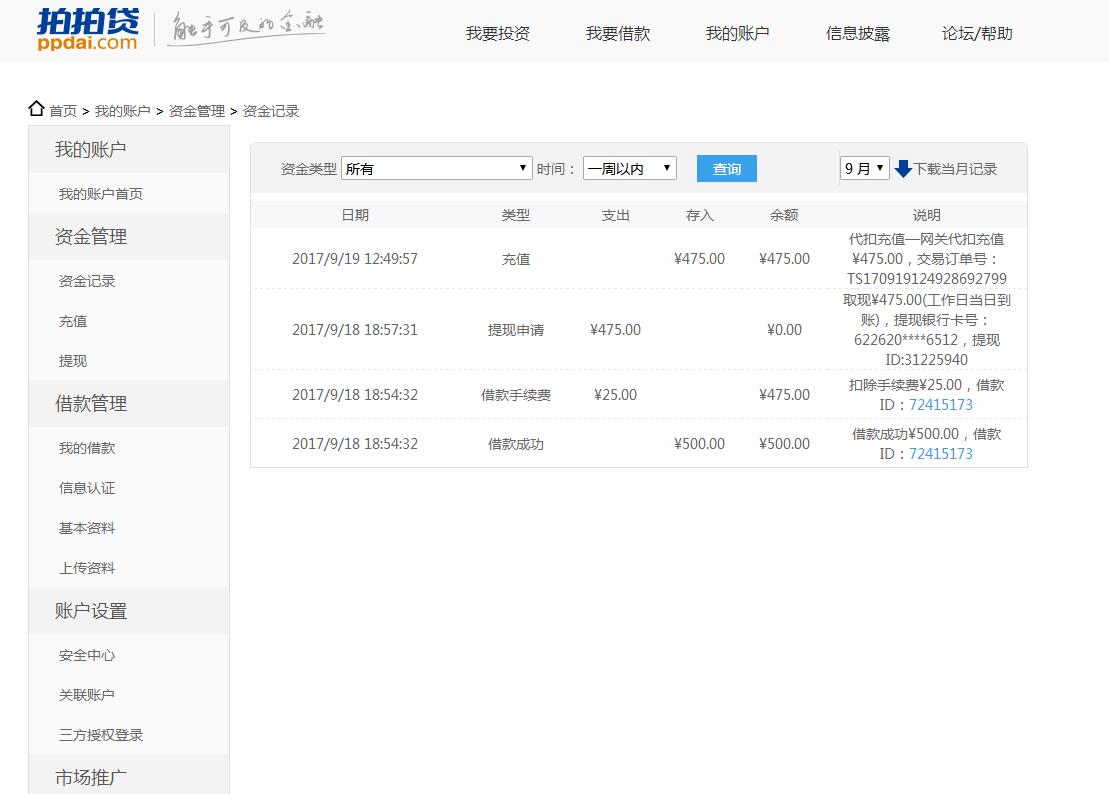The width and height of the screenshot is (1109, 794).
Task: Open the 9月 month selector dropdown
Action: coord(864,167)
